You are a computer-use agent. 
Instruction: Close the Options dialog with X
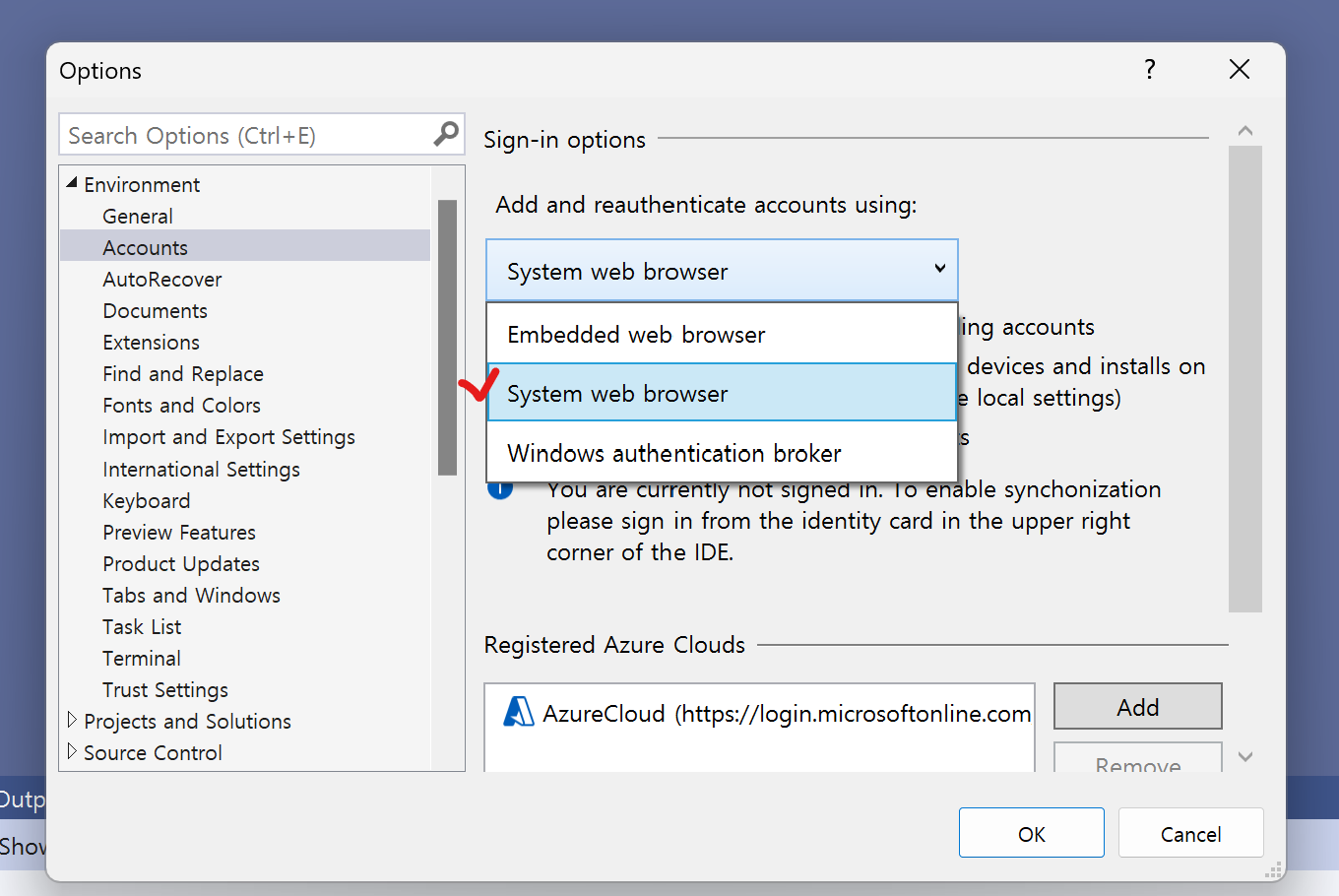click(x=1240, y=69)
